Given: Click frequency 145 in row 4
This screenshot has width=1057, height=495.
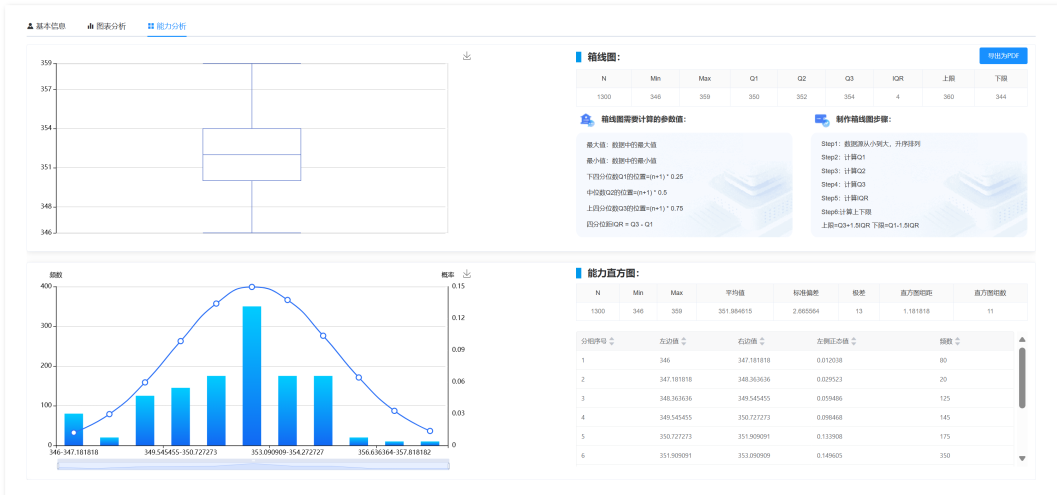Looking at the screenshot, I should pyautogui.click(x=944, y=417).
